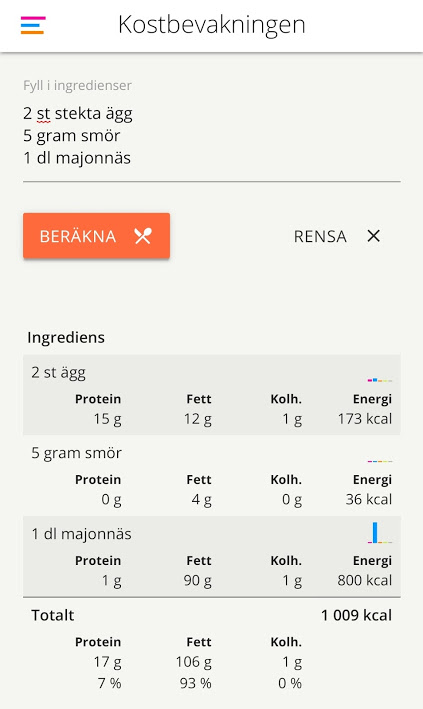Click the Ingrediens column header

coord(66,337)
